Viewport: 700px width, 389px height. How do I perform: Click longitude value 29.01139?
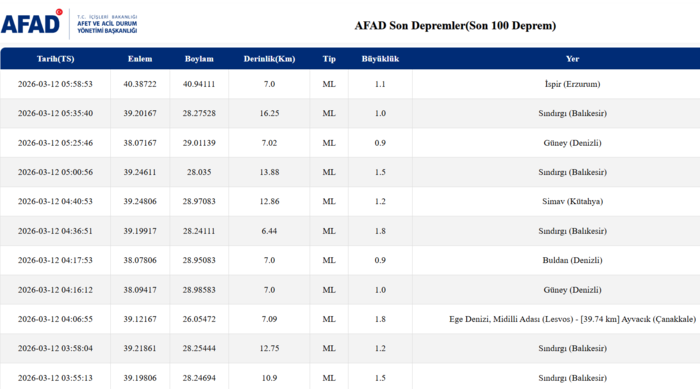(199, 143)
